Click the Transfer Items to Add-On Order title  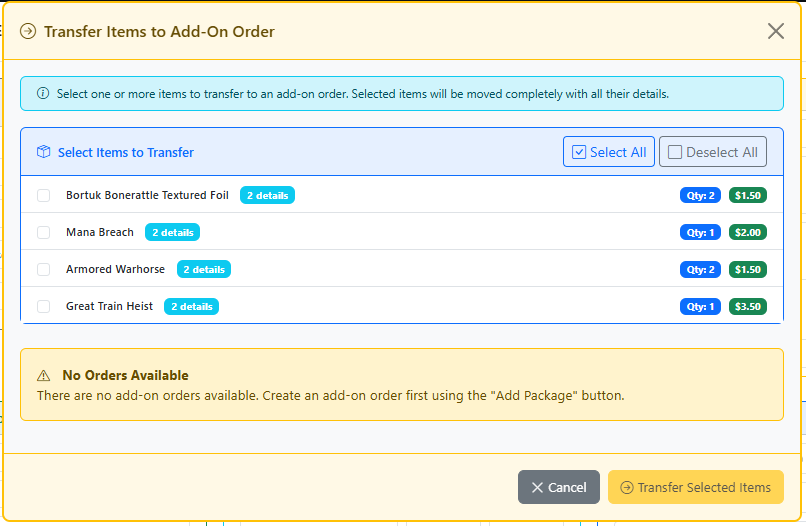coord(159,31)
